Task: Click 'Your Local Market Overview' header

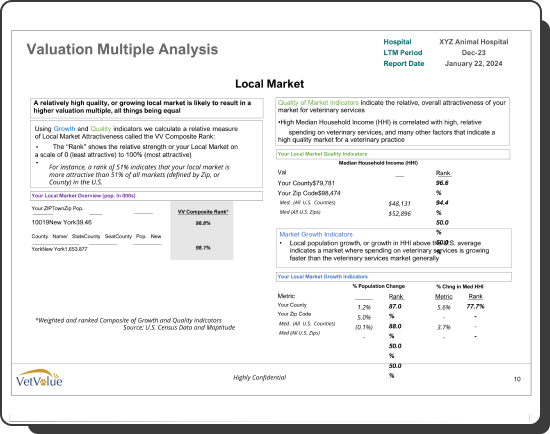Action: click(x=83, y=196)
